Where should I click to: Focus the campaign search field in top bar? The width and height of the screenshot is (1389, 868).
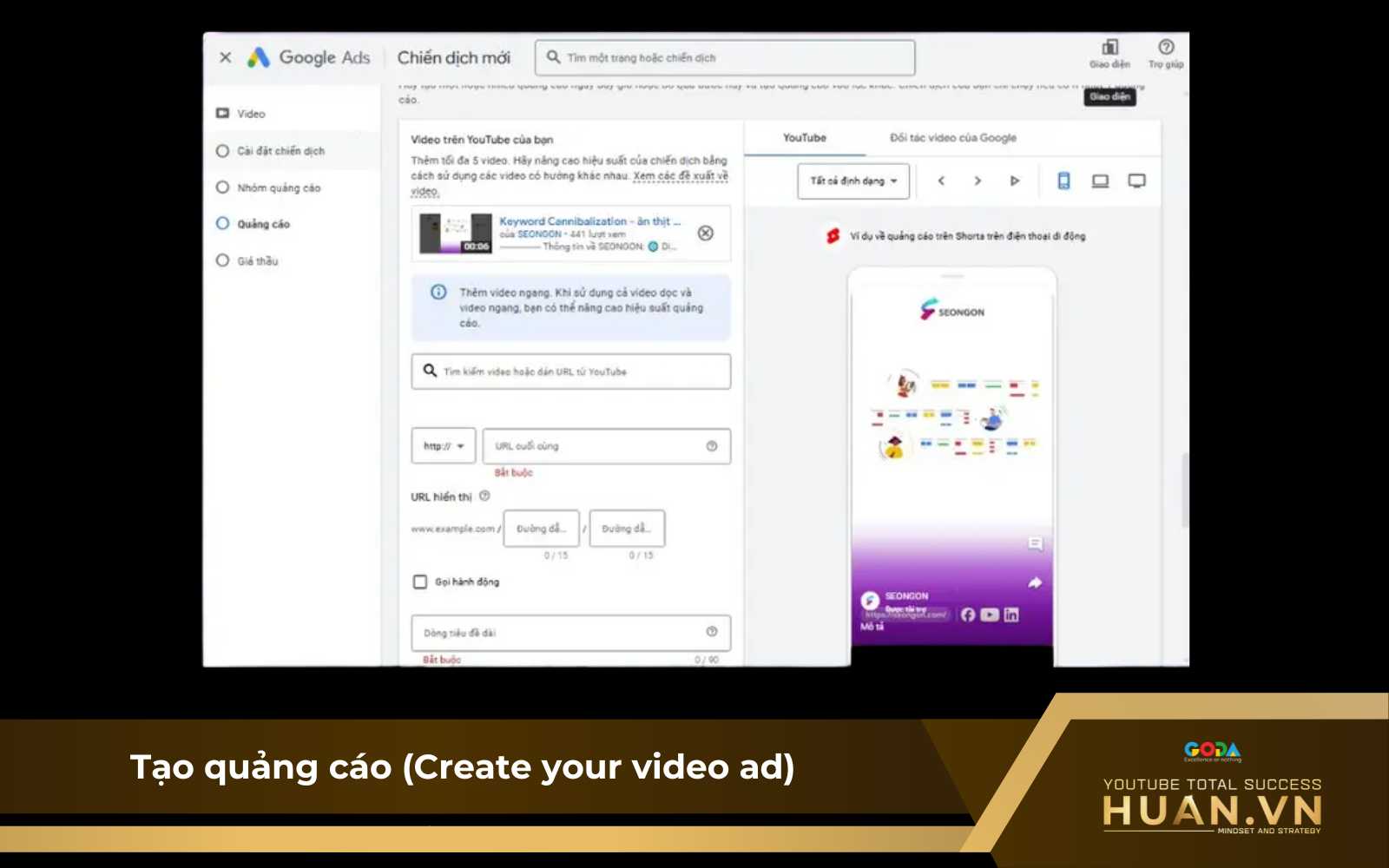pyautogui.click(x=725, y=57)
